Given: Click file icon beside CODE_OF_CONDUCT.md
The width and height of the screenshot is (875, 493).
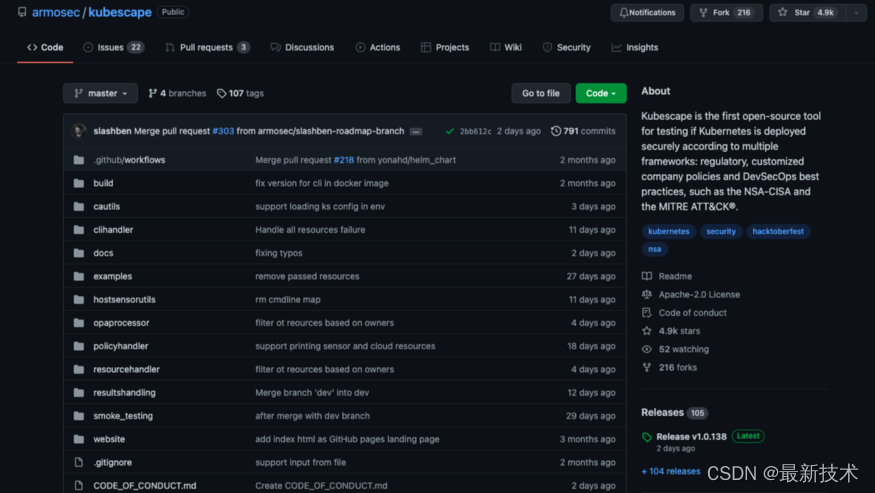Looking at the screenshot, I should (x=79, y=486).
